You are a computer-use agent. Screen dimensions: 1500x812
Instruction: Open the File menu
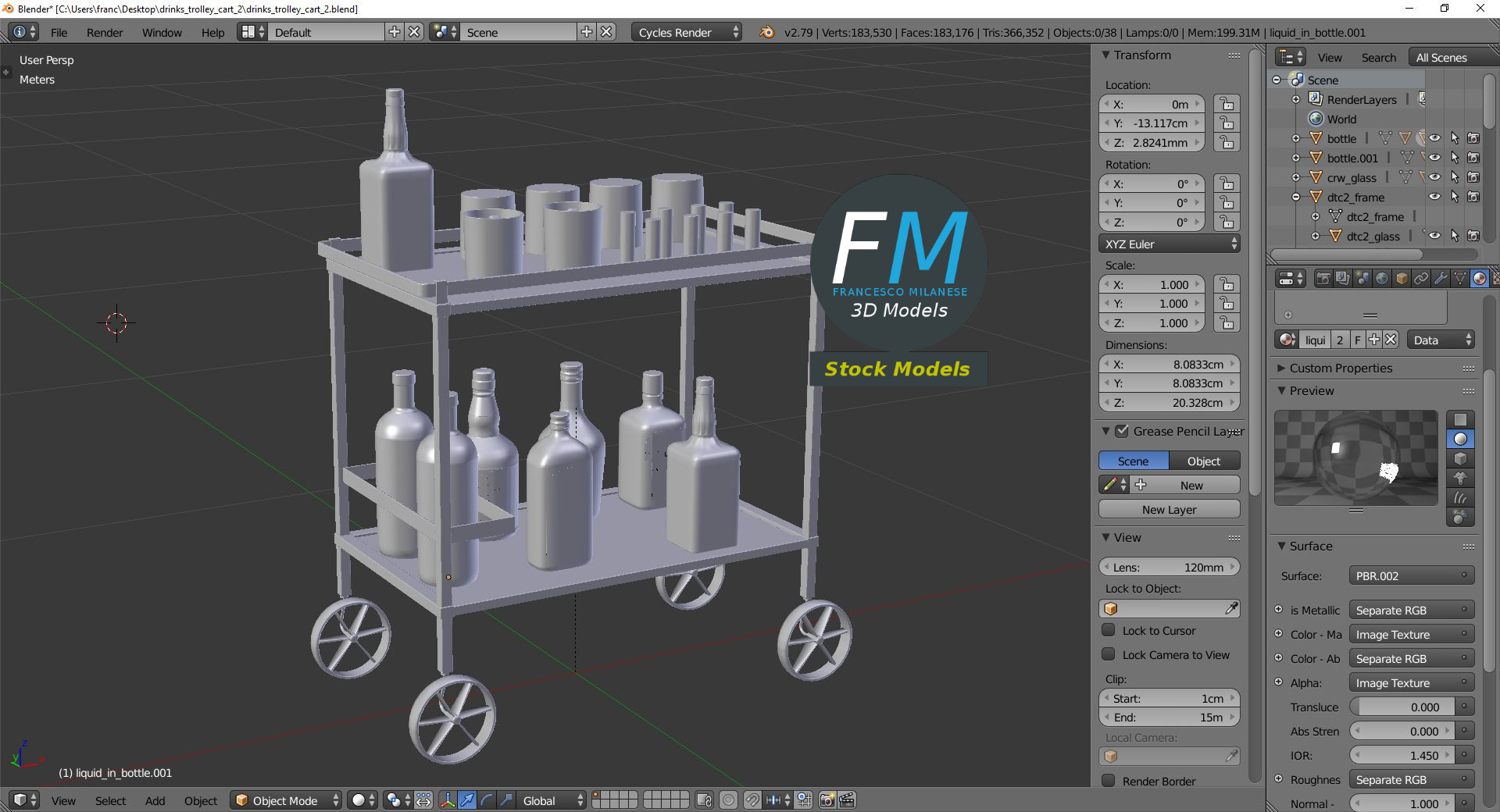59,32
